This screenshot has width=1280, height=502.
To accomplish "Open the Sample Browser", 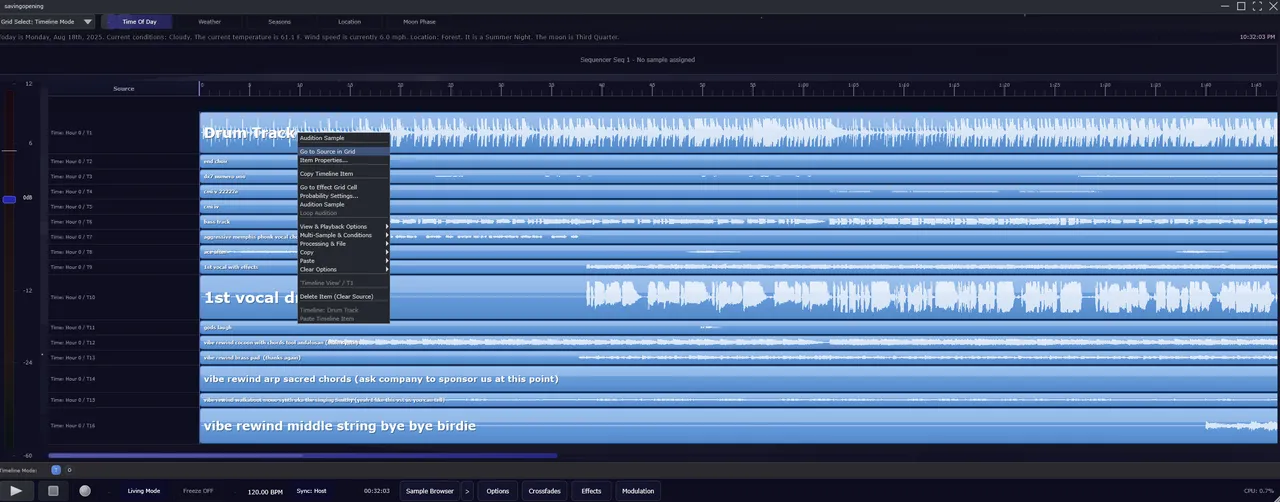I will tap(429, 491).
